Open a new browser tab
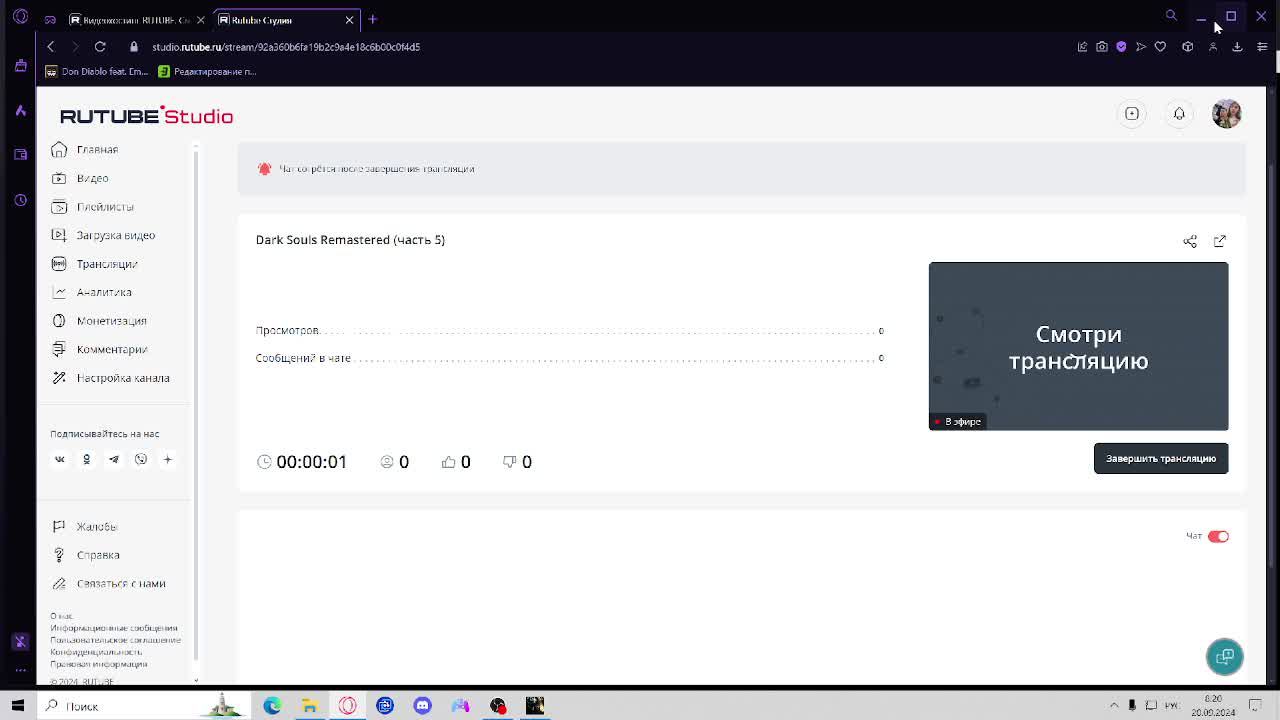This screenshot has width=1280, height=720. [x=372, y=19]
